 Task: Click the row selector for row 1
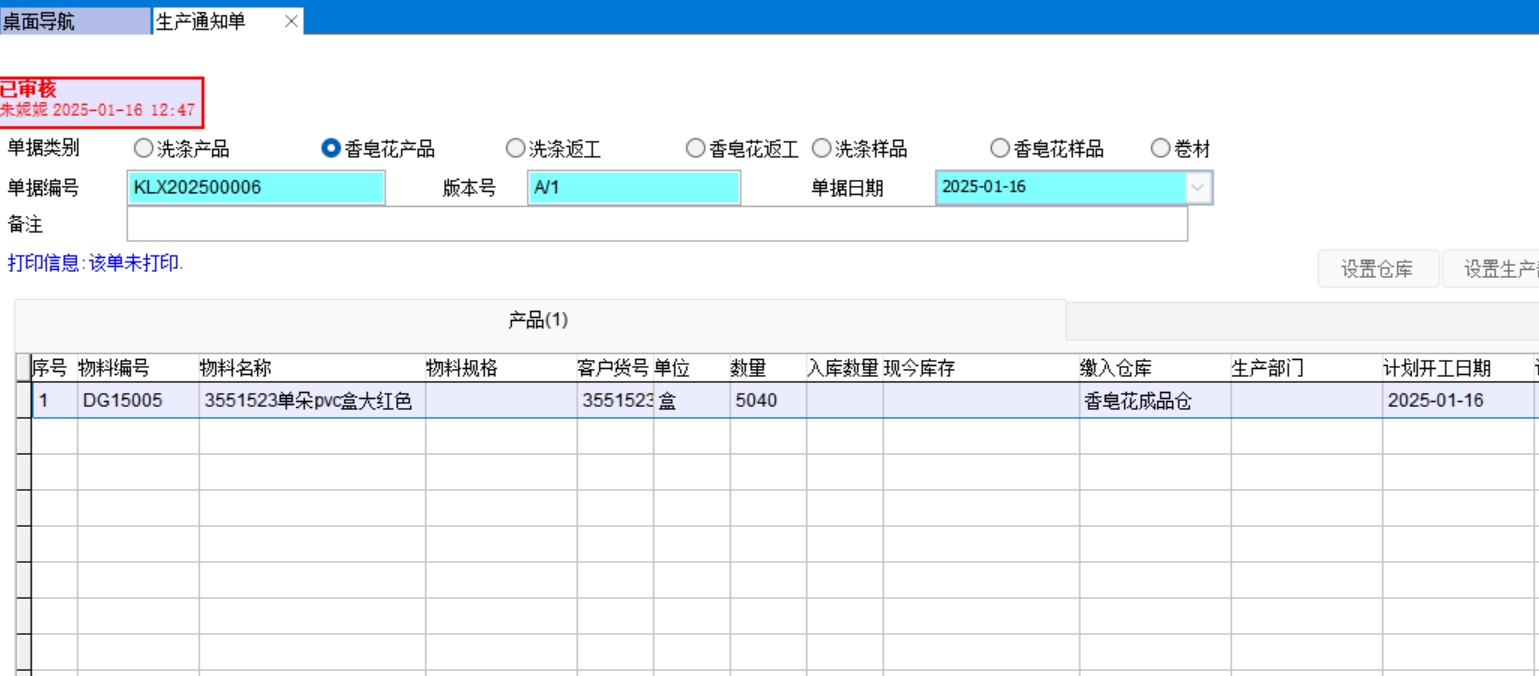pyautogui.click(x=23, y=401)
